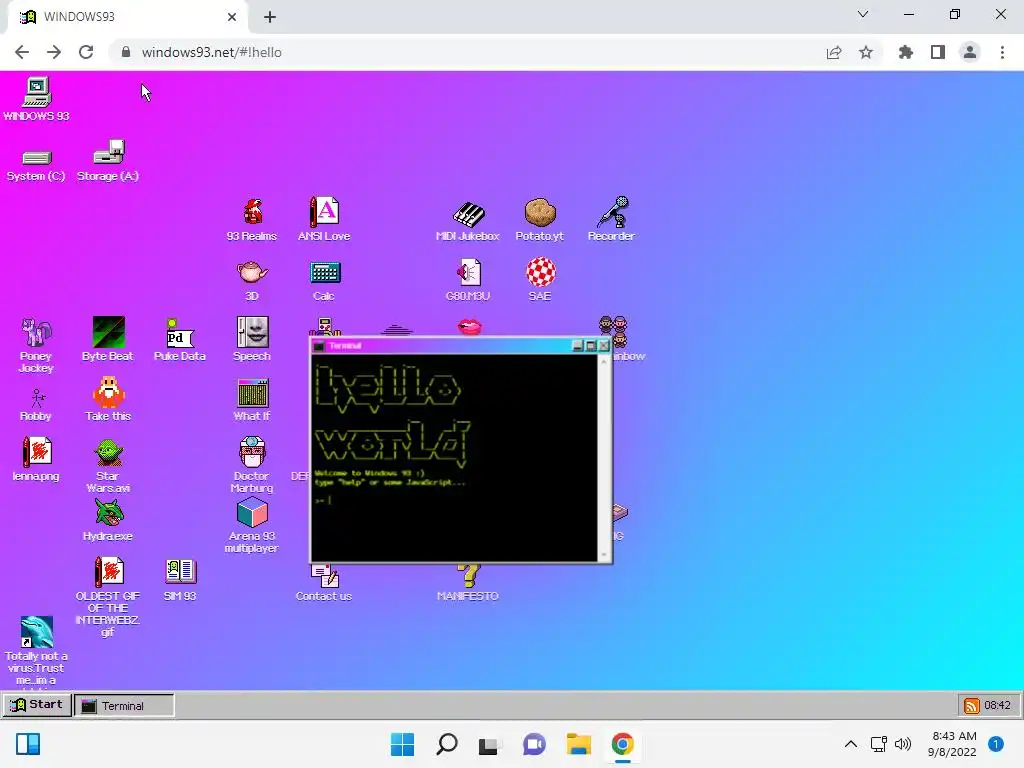Share this page icon in address bar

click(x=834, y=52)
